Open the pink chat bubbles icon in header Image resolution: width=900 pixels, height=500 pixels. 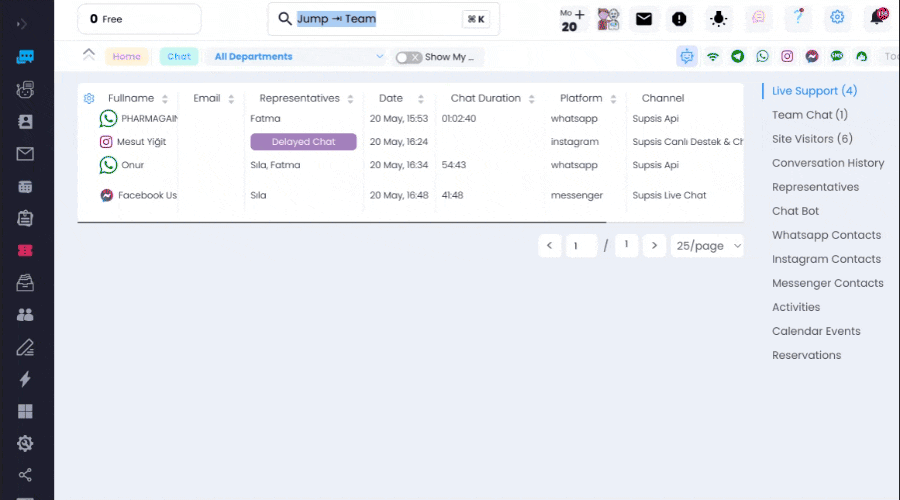pos(758,18)
